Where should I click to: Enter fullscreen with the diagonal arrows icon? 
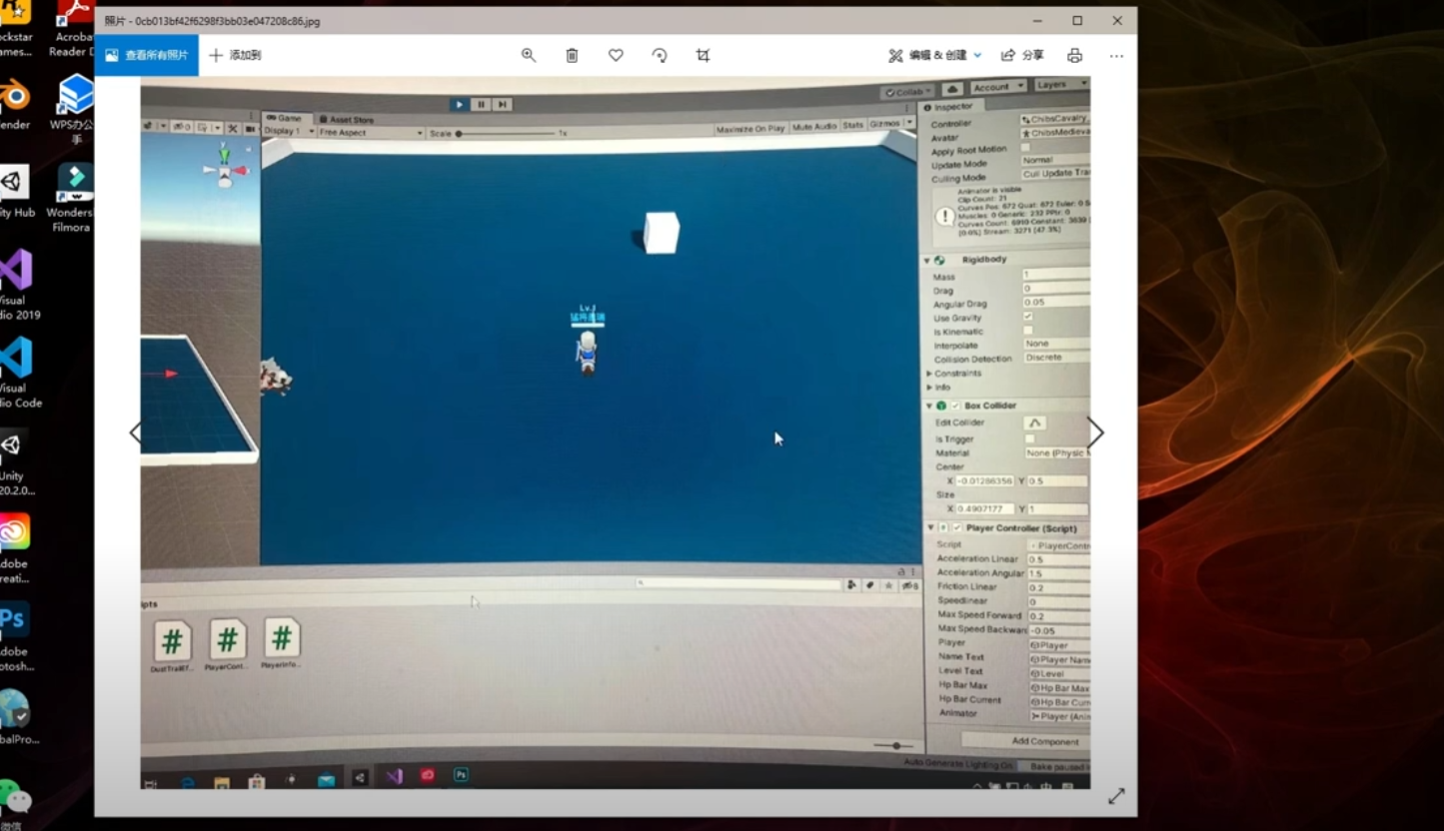coord(1116,796)
